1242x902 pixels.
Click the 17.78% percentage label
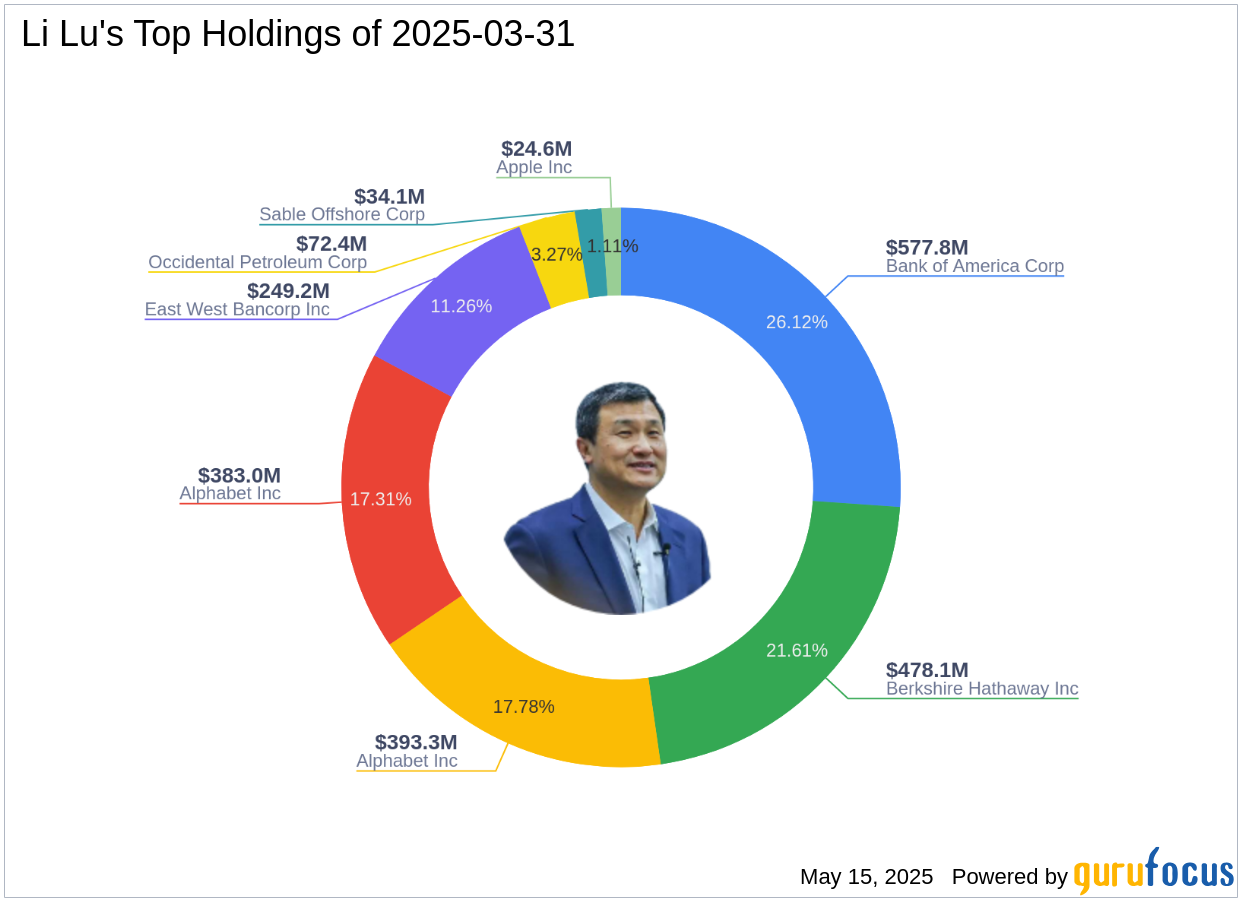pos(523,706)
